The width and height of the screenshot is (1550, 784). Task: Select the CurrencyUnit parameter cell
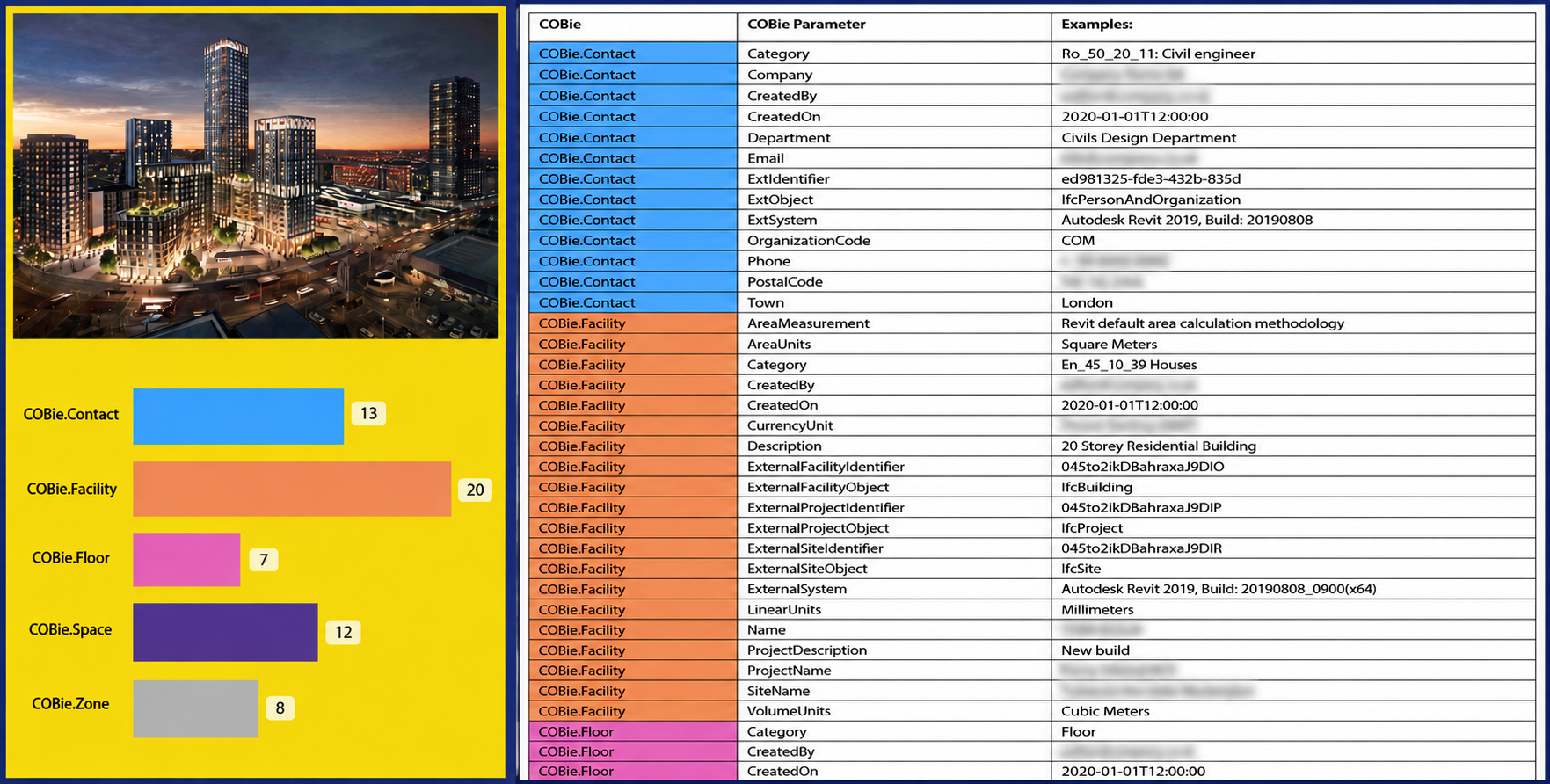pyautogui.click(x=894, y=425)
